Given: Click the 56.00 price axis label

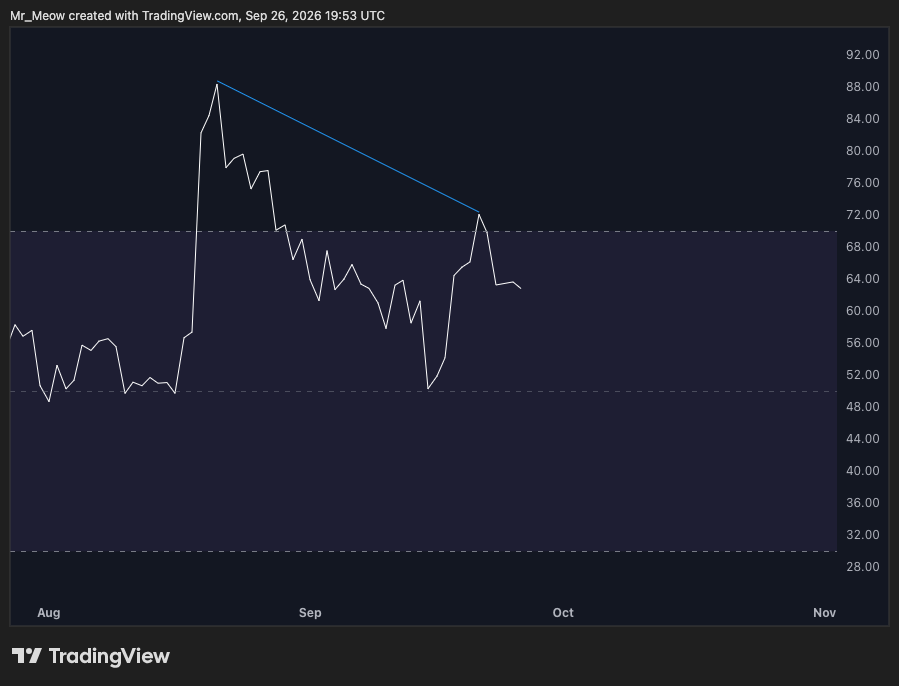Looking at the screenshot, I should point(862,342).
